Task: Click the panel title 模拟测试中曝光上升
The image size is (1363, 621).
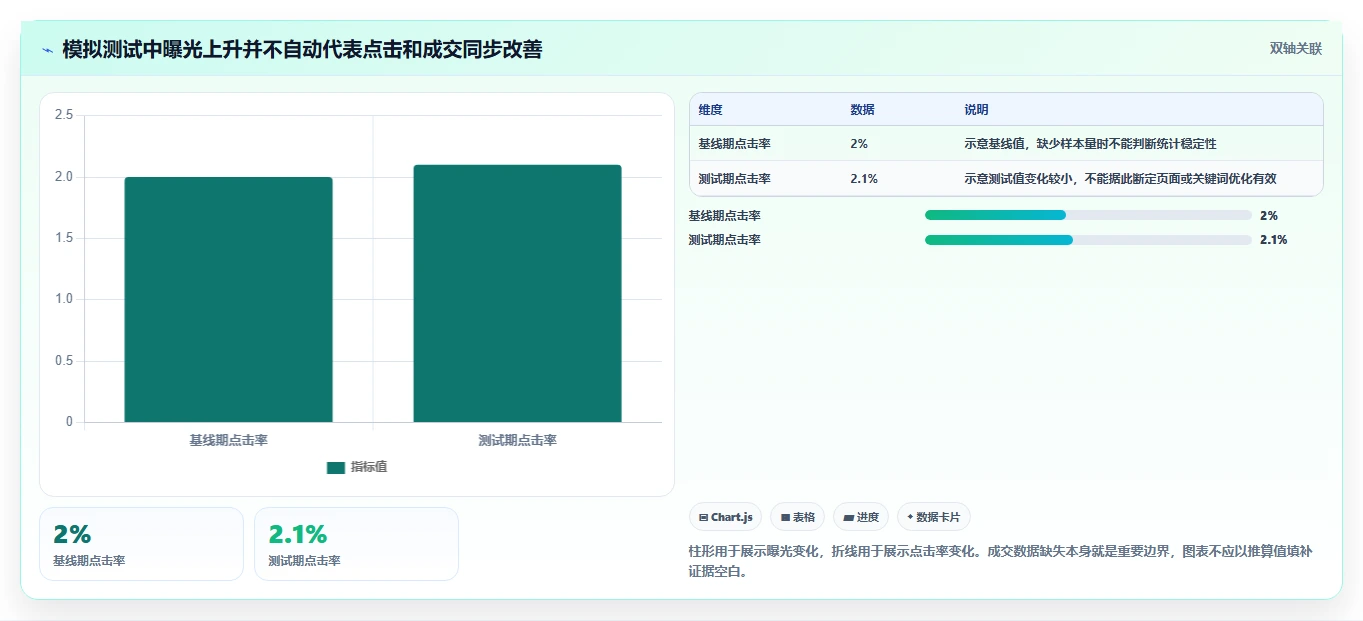Action: coord(302,49)
